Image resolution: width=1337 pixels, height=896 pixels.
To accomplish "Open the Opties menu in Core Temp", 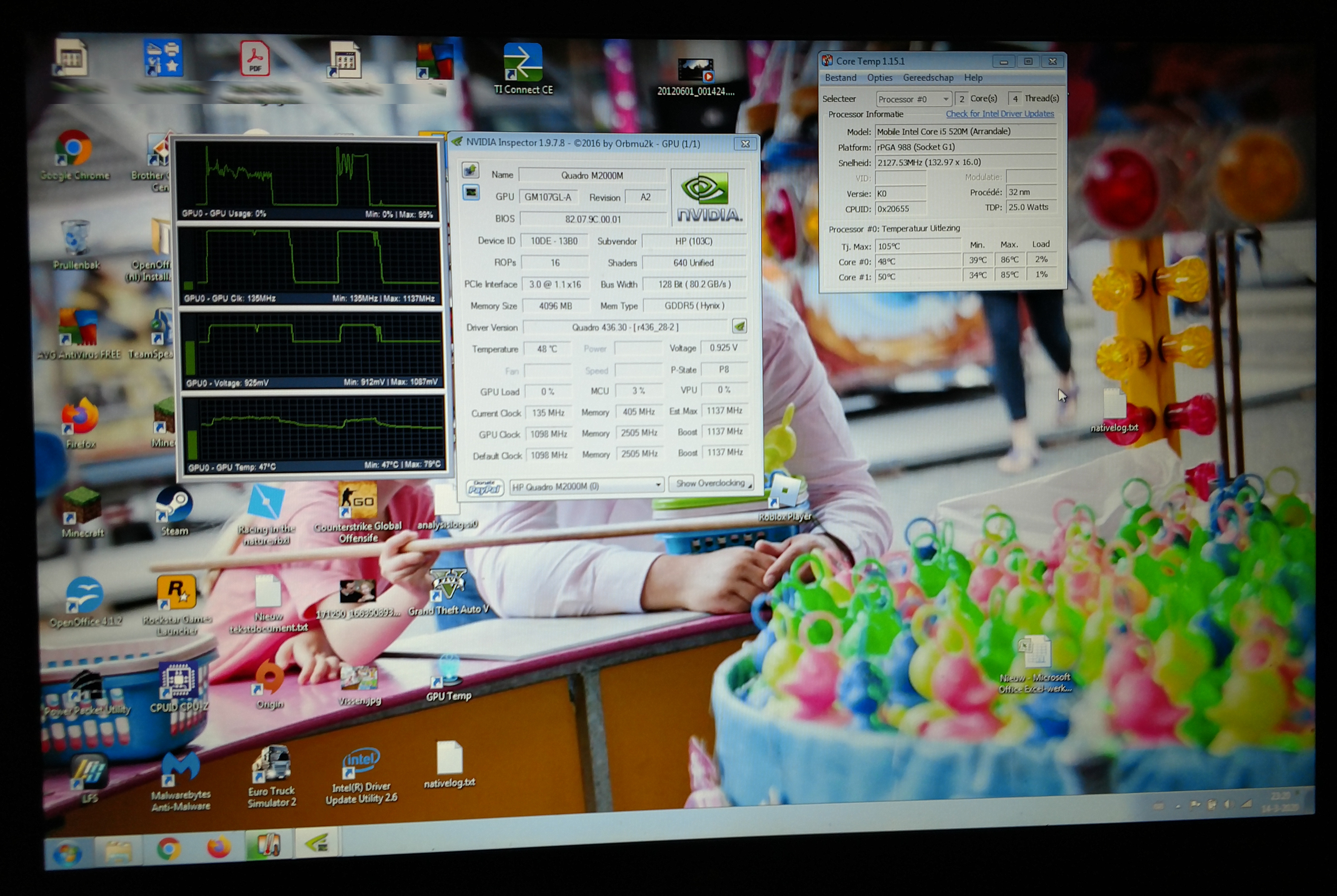I will pos(879,78).
